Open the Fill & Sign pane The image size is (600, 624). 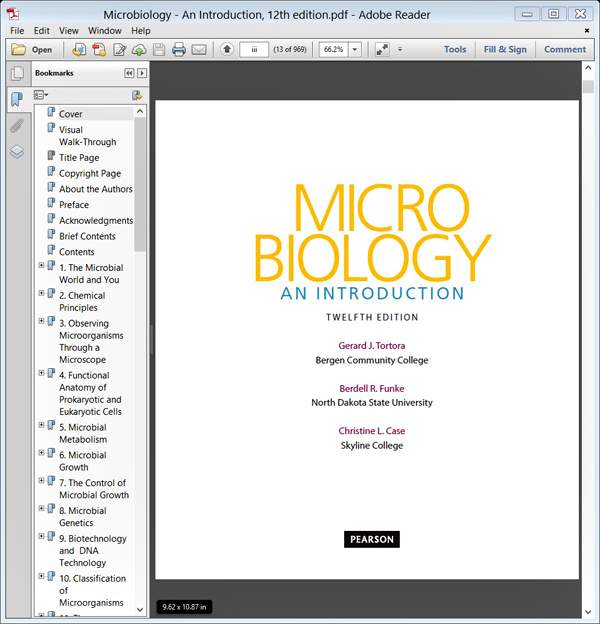pos(505,49)
